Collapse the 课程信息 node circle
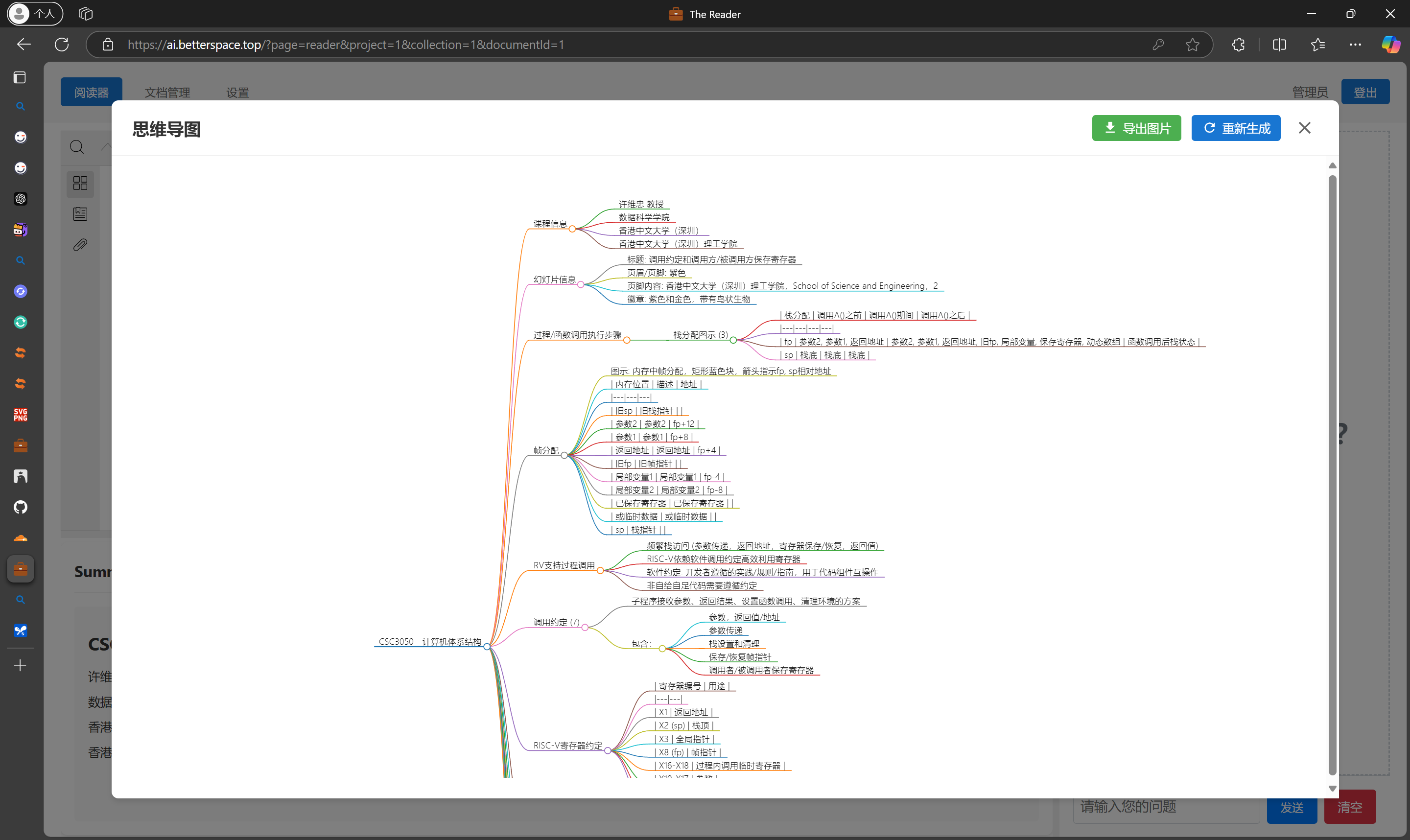Viewport: 1410px width, 840px height. (572, 229)
